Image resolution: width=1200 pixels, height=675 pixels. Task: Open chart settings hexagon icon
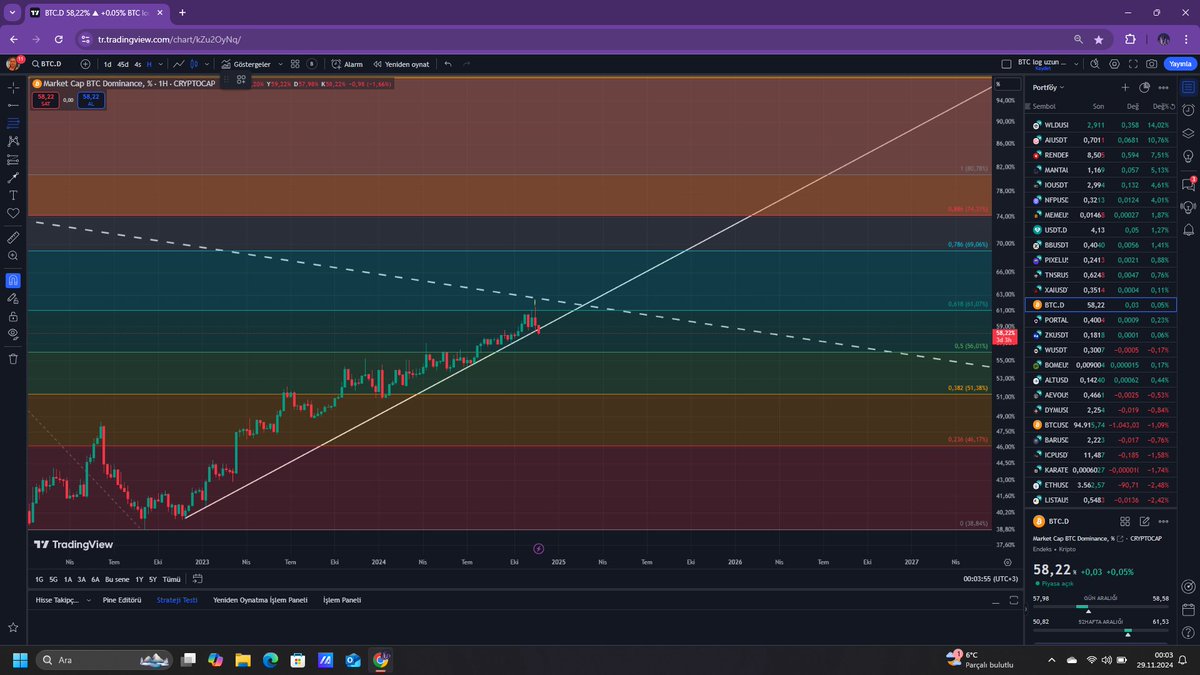pyautogui.click(x=1114, y=64)
